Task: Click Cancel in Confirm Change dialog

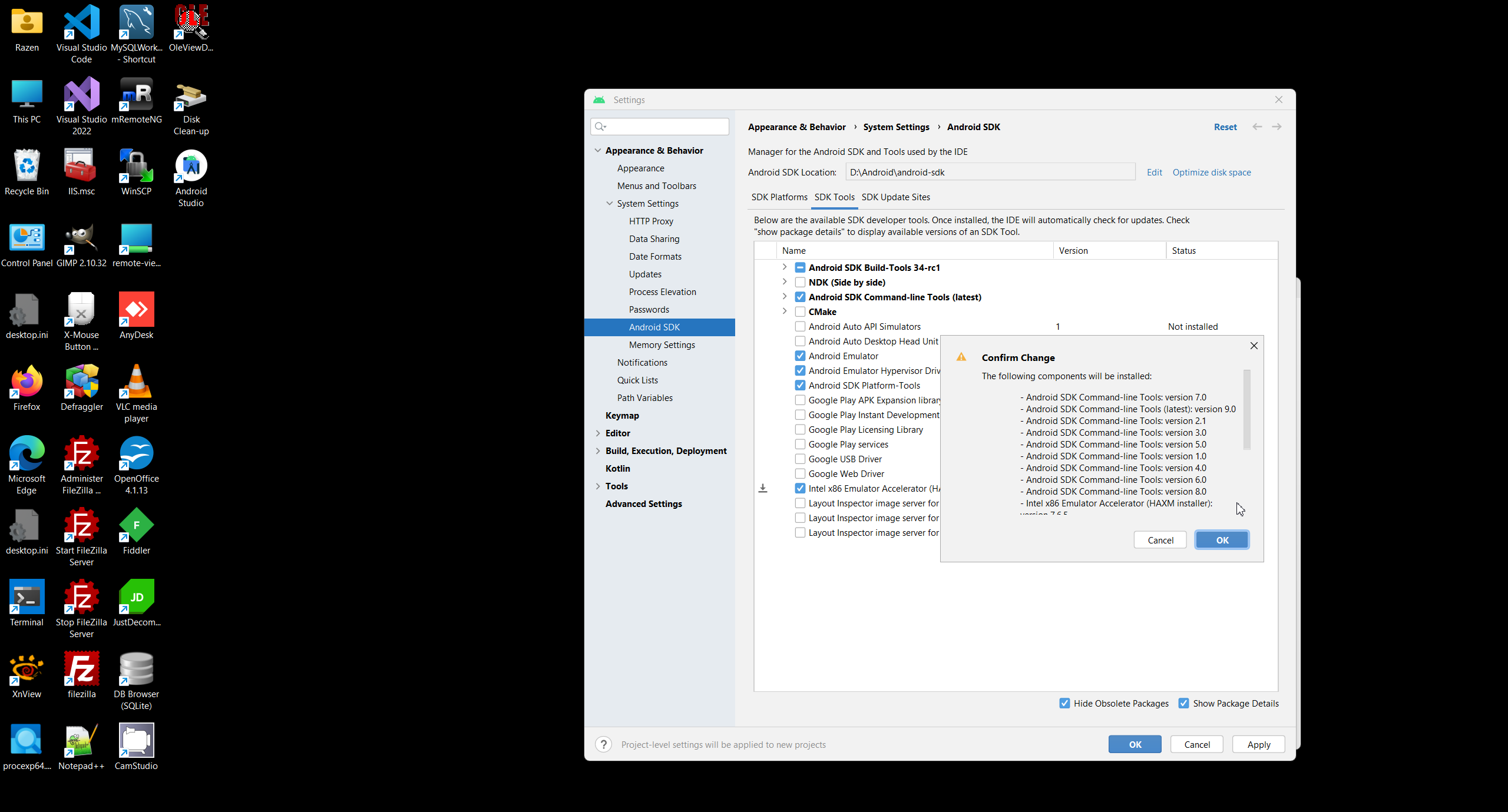Action: 1160,540
